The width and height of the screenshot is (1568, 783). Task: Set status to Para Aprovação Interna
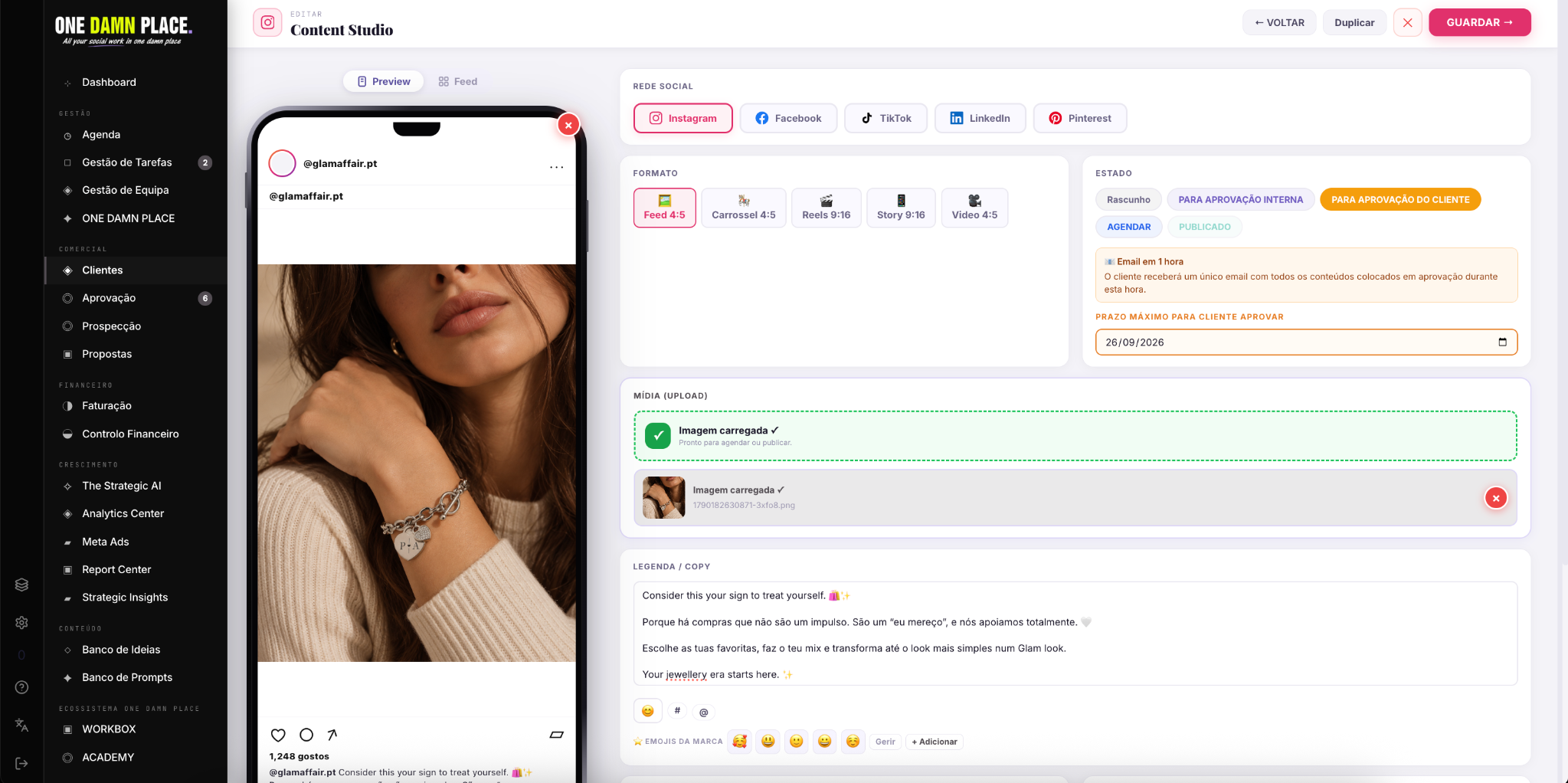tap(1240, 199)
